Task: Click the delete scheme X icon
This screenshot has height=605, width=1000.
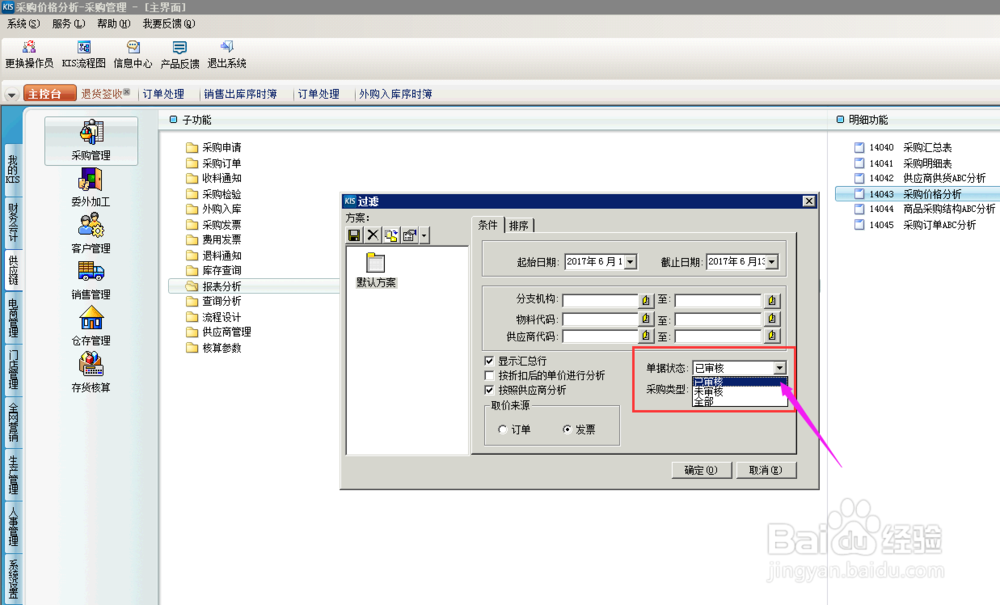Action: 372,235
